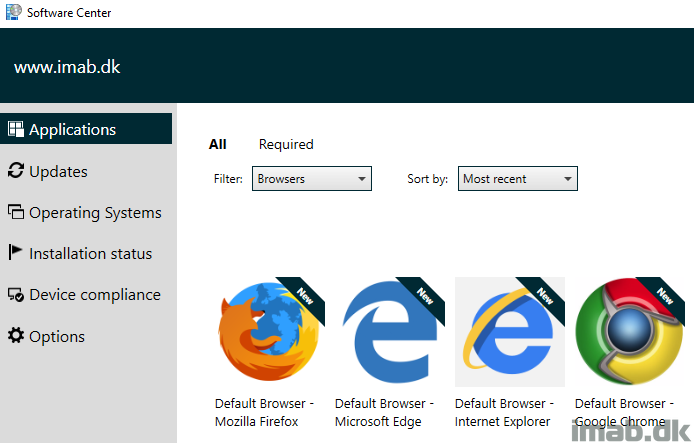694x443 pixels.
Task: Open the Applications section label
Action: click(73, 130)
